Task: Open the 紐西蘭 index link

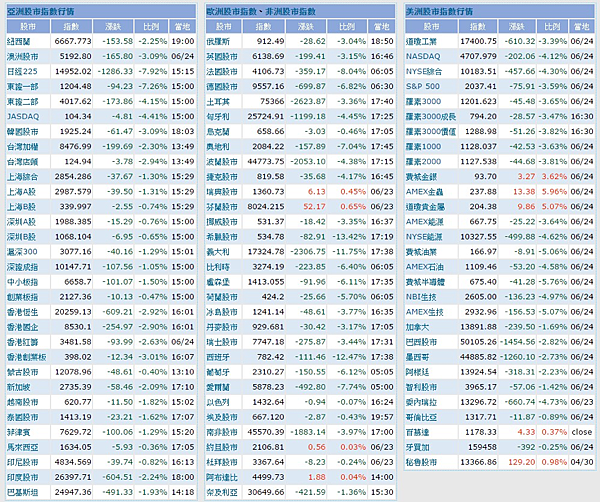Action: pos(18,42)
